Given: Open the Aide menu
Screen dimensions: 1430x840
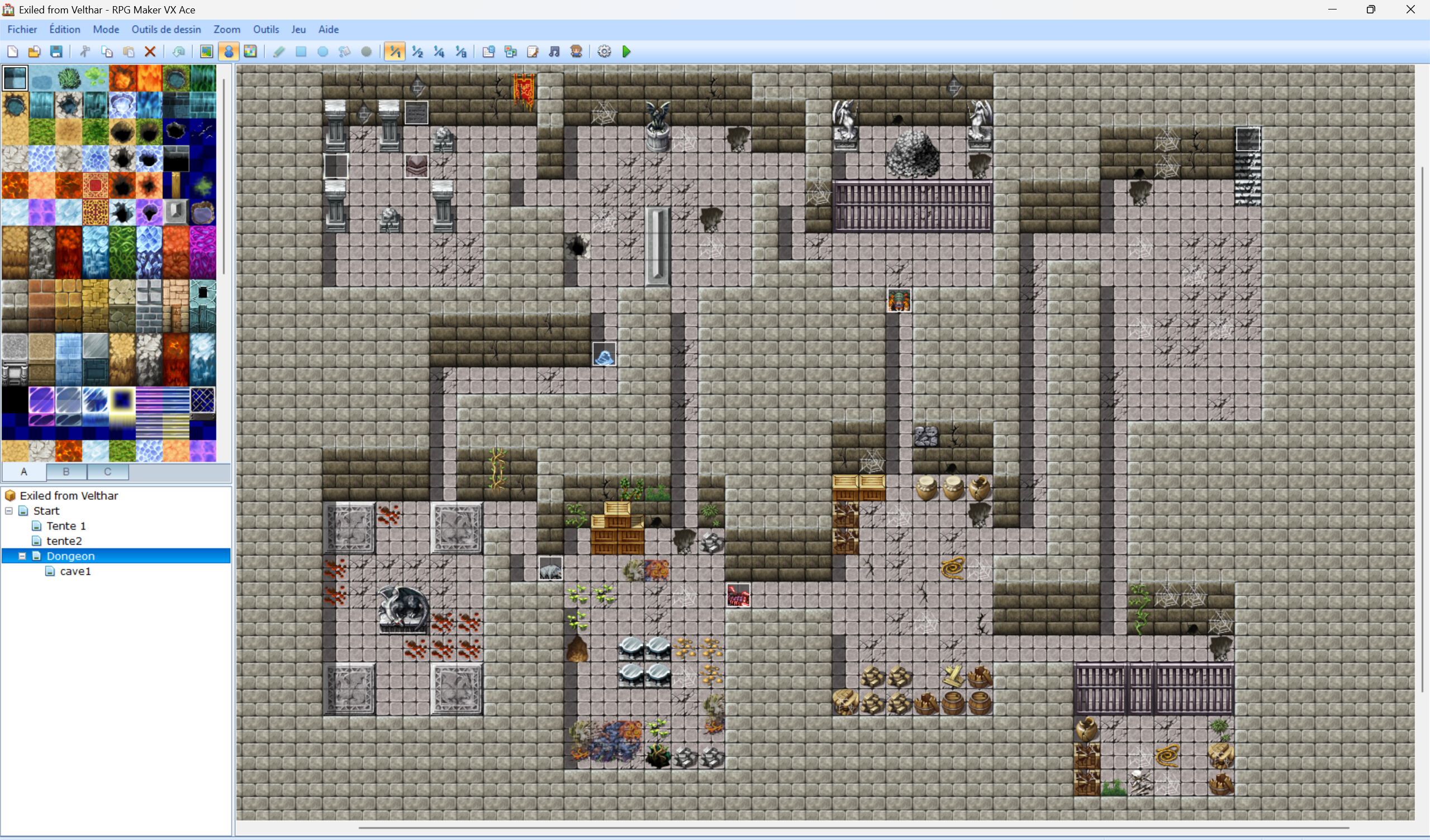Looking at the screenshot, I should click(x=329, y=30).
